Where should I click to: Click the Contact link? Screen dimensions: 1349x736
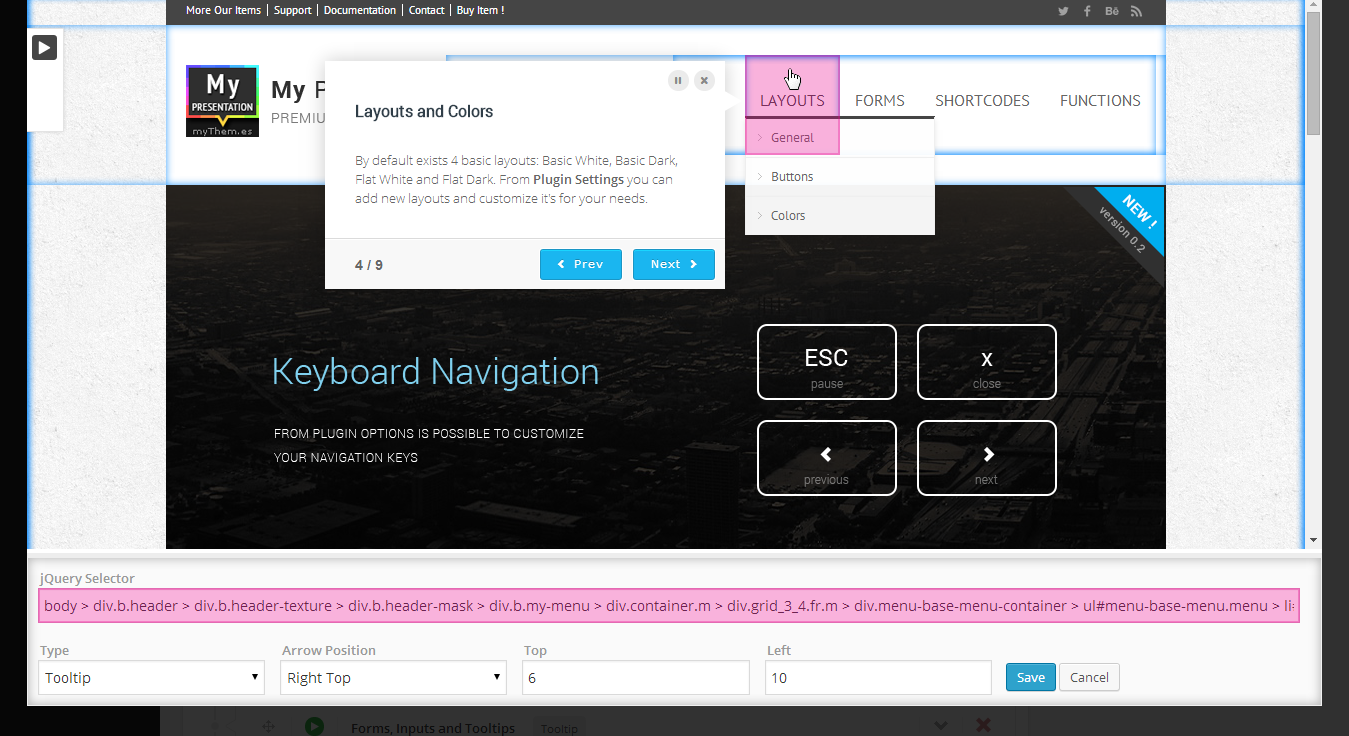[427, 10]
